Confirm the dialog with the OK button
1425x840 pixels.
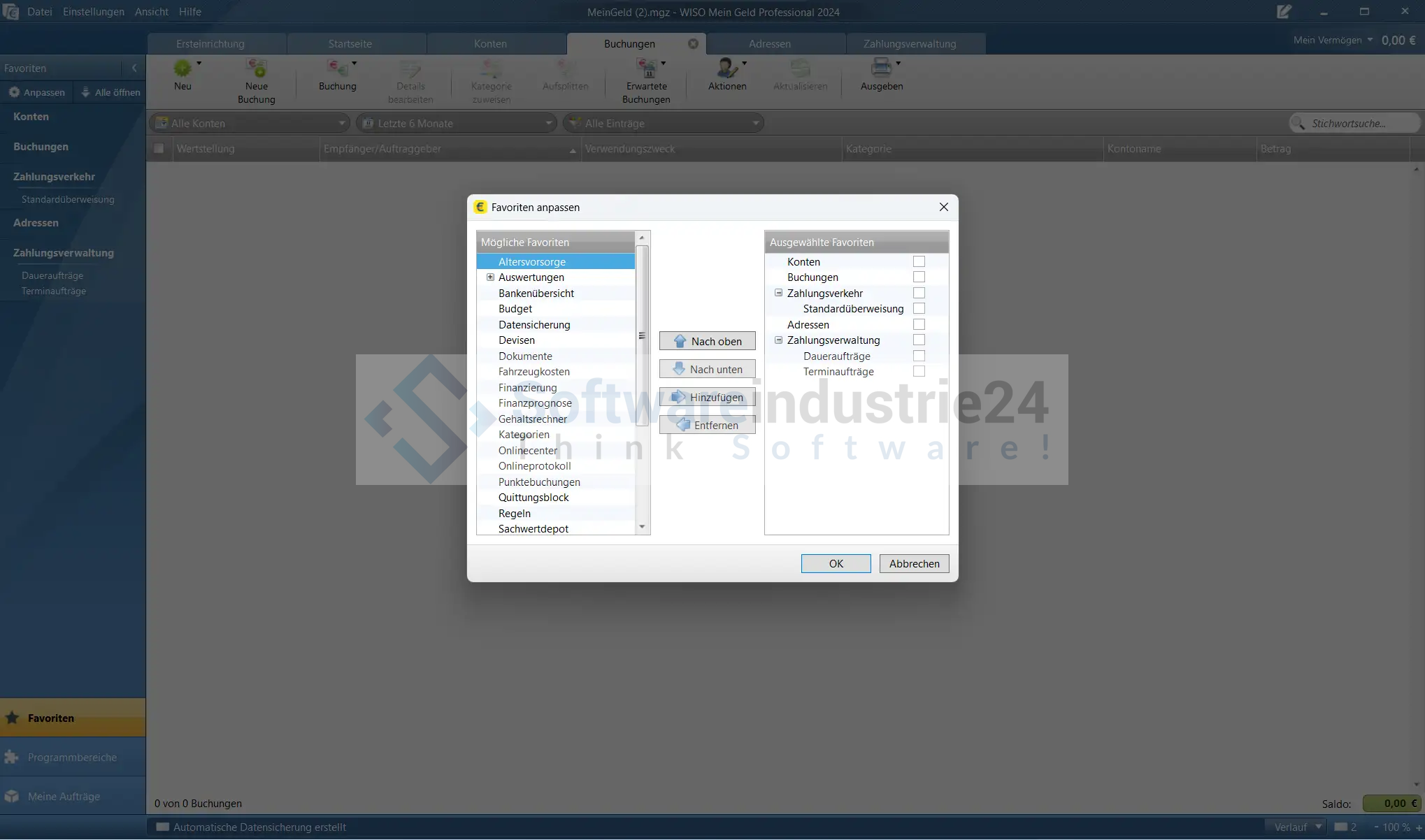(x=836, y=563)
